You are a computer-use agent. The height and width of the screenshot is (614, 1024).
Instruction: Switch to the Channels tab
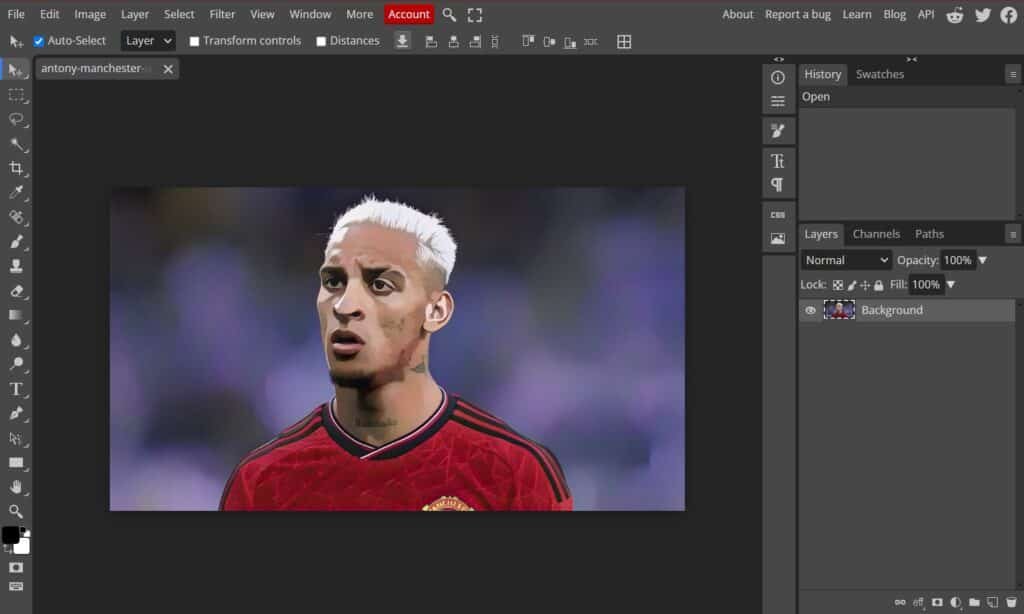coord(876,234)
